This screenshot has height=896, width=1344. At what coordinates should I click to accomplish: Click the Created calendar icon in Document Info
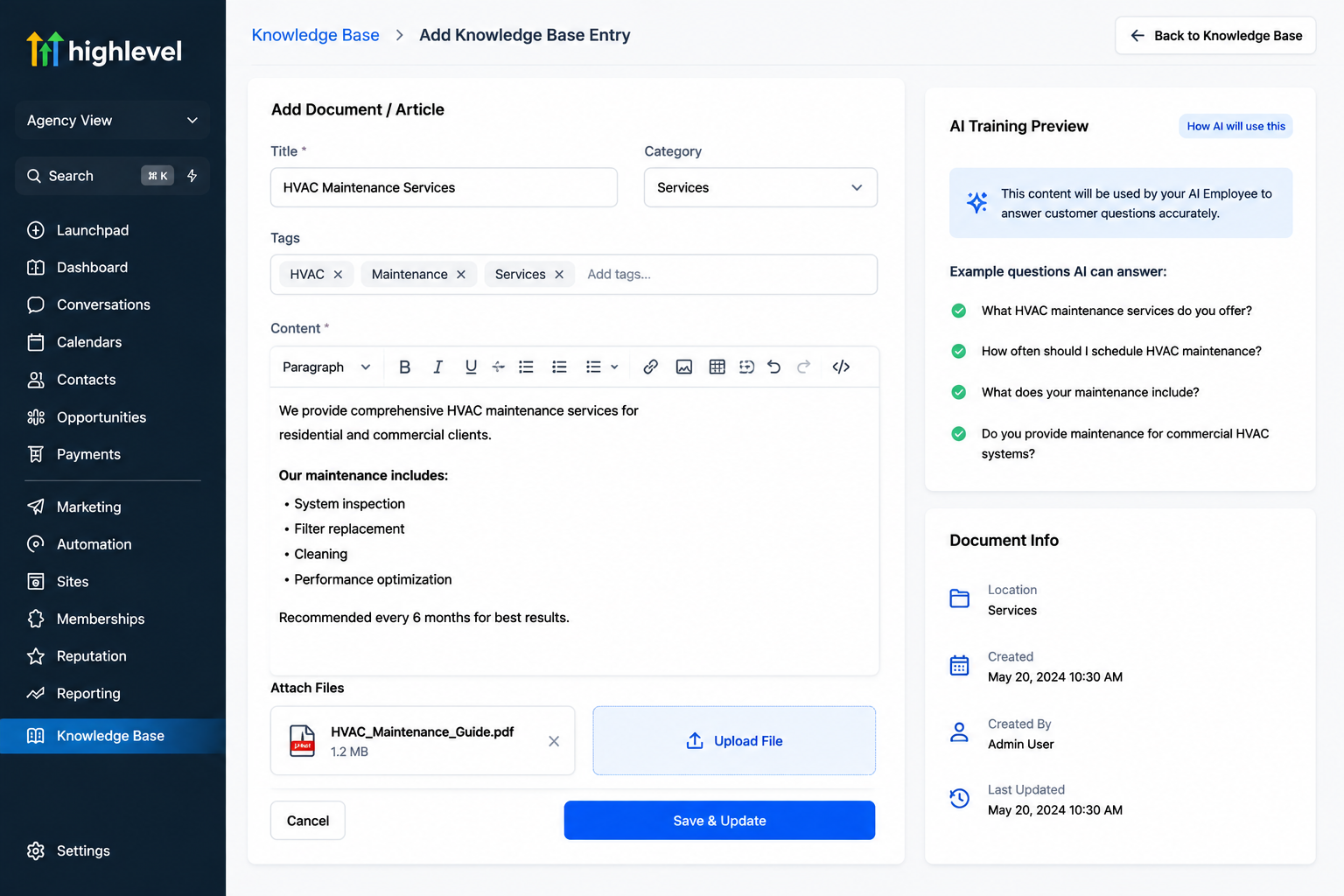[960, 666]
